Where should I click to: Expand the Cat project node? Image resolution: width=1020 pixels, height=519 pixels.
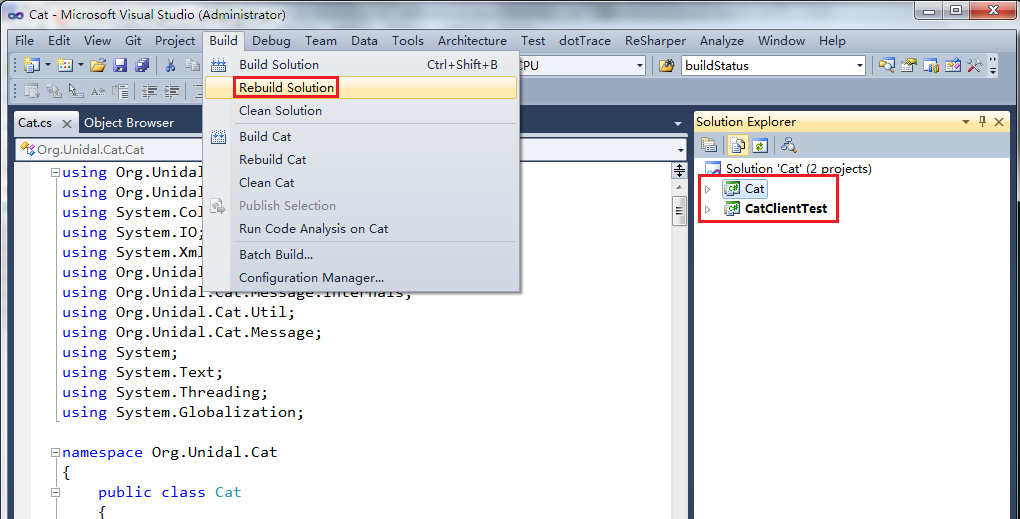tap(708, 189)
